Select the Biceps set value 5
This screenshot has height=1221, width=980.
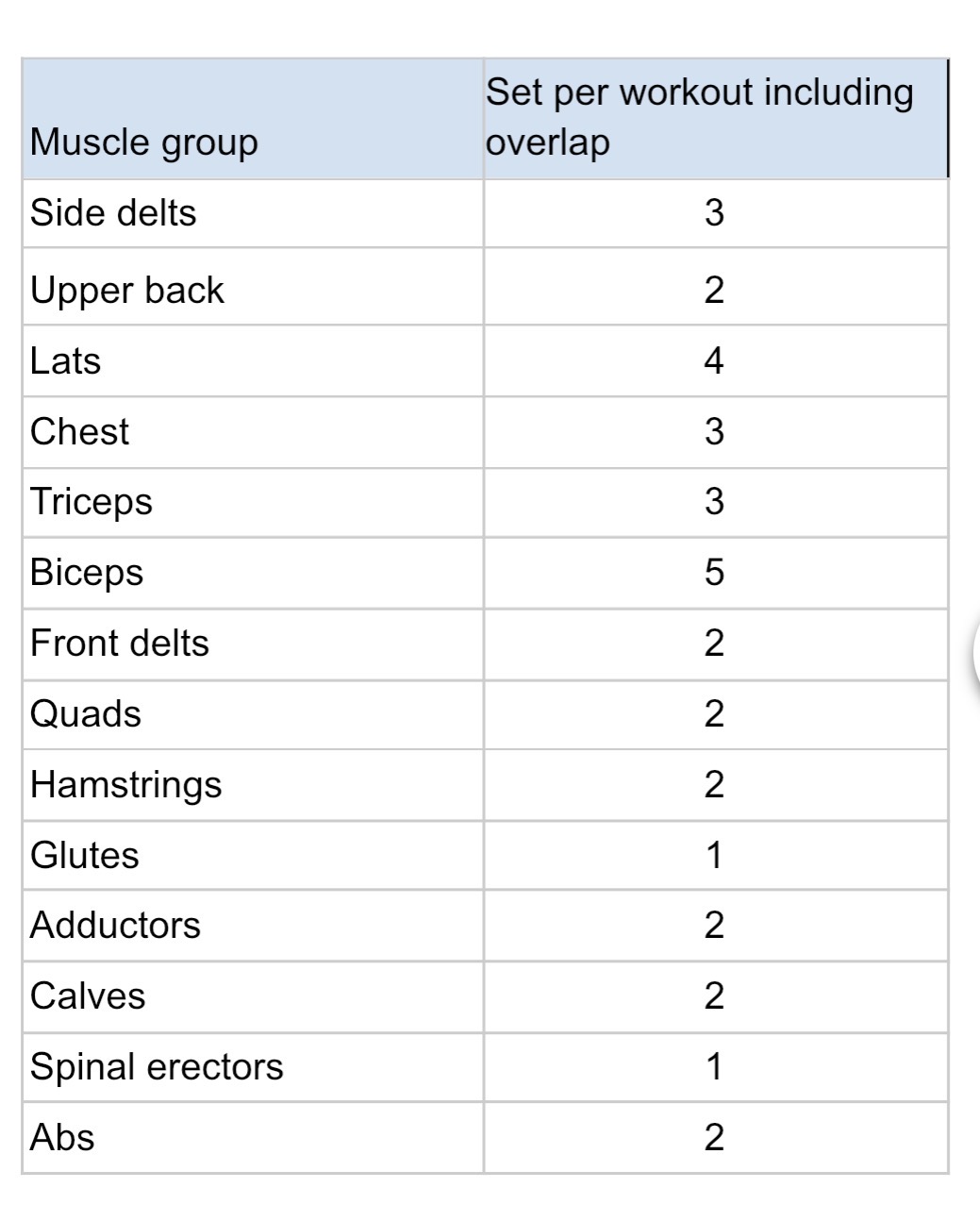point(715,573)
